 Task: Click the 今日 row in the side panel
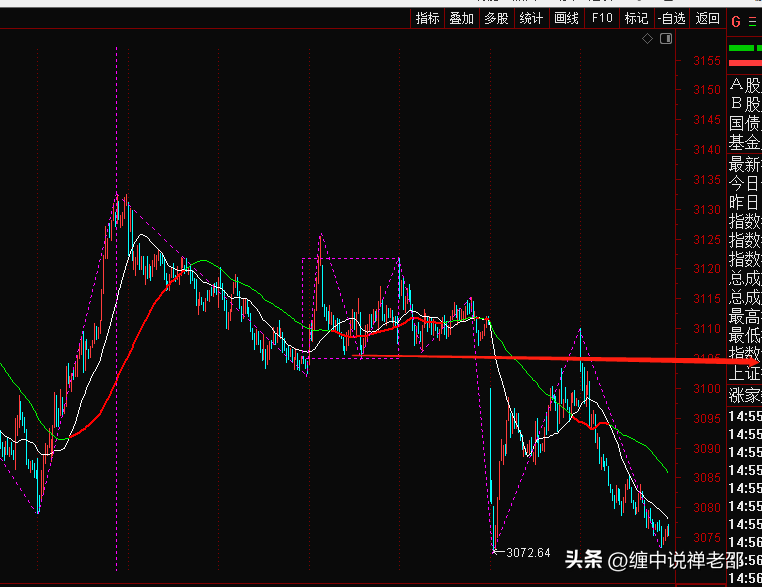[745, 183]
